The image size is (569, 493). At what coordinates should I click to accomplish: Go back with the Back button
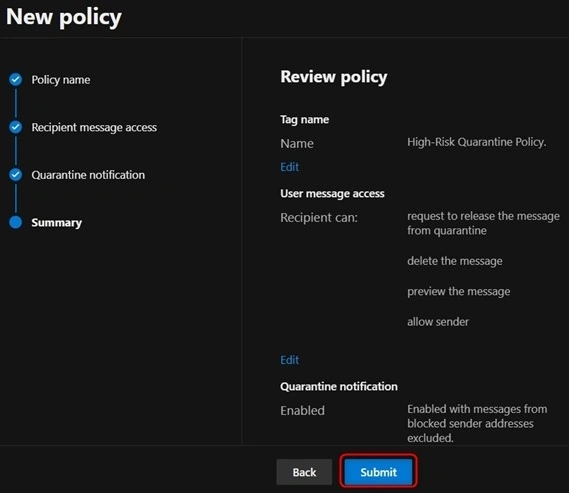[x=304, y=472]
